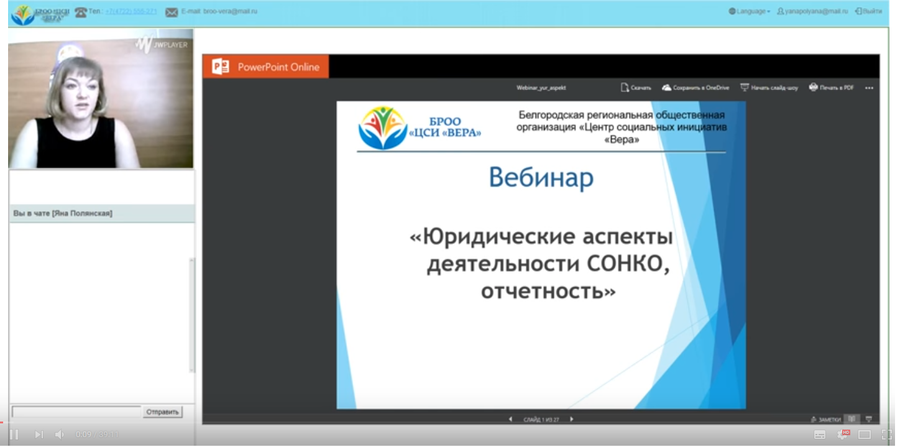Click the broo-vera@mail.ru e-mail address

(230, 11)
